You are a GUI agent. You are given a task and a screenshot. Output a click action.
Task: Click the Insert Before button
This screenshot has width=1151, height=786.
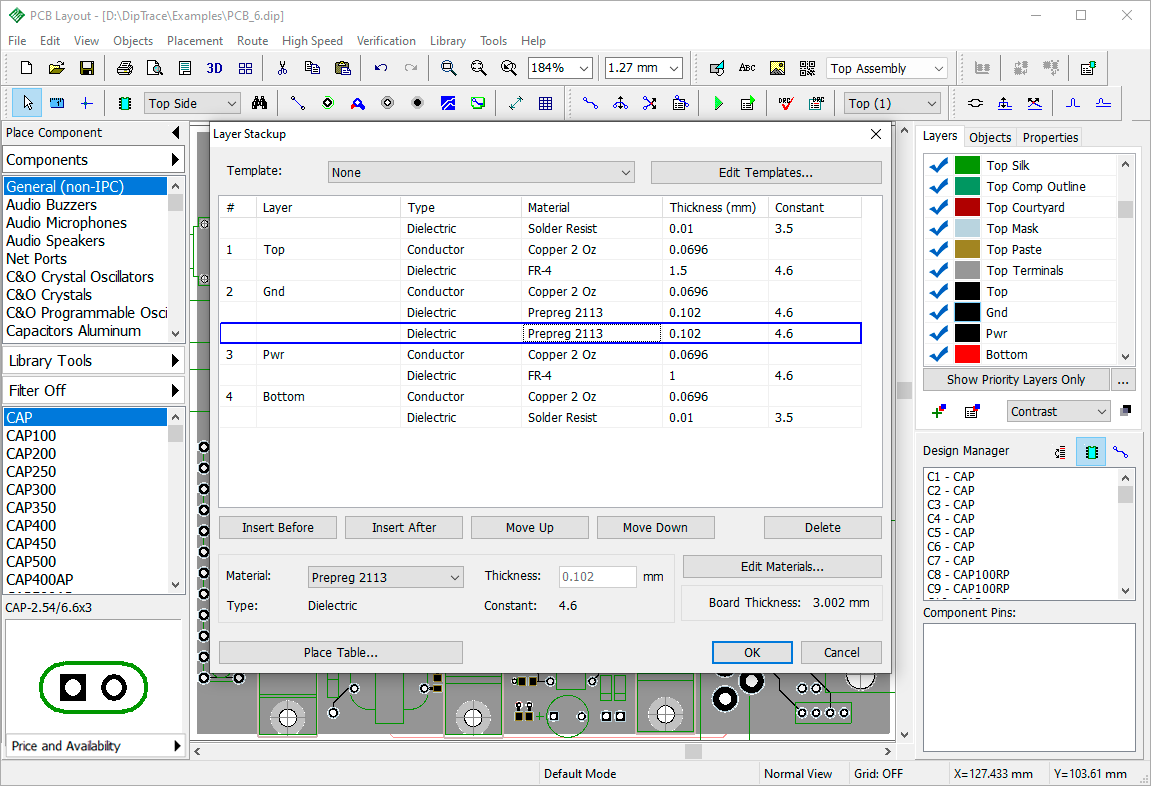(x=277, y=528)
